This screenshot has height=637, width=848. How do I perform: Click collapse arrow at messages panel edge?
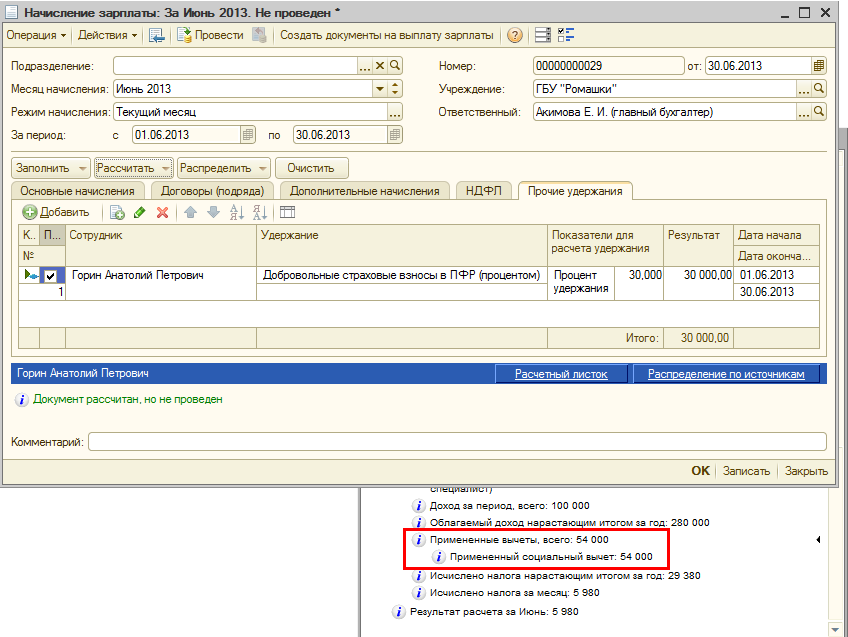[818, 540]
